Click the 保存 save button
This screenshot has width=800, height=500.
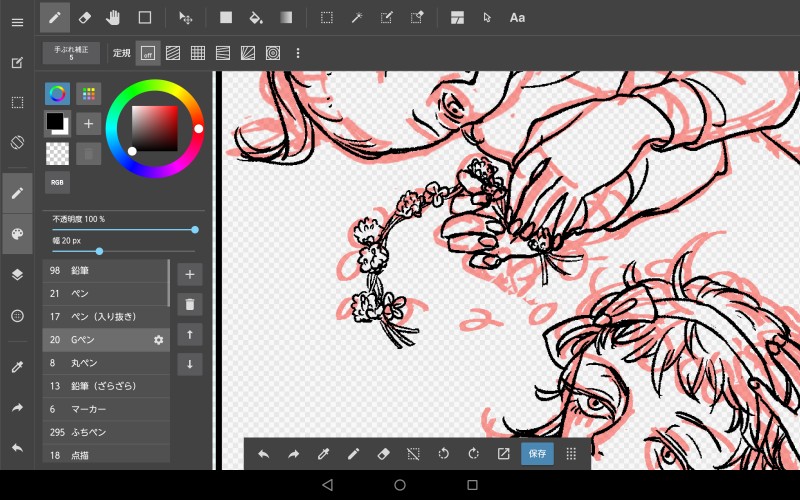coord(537,454)
